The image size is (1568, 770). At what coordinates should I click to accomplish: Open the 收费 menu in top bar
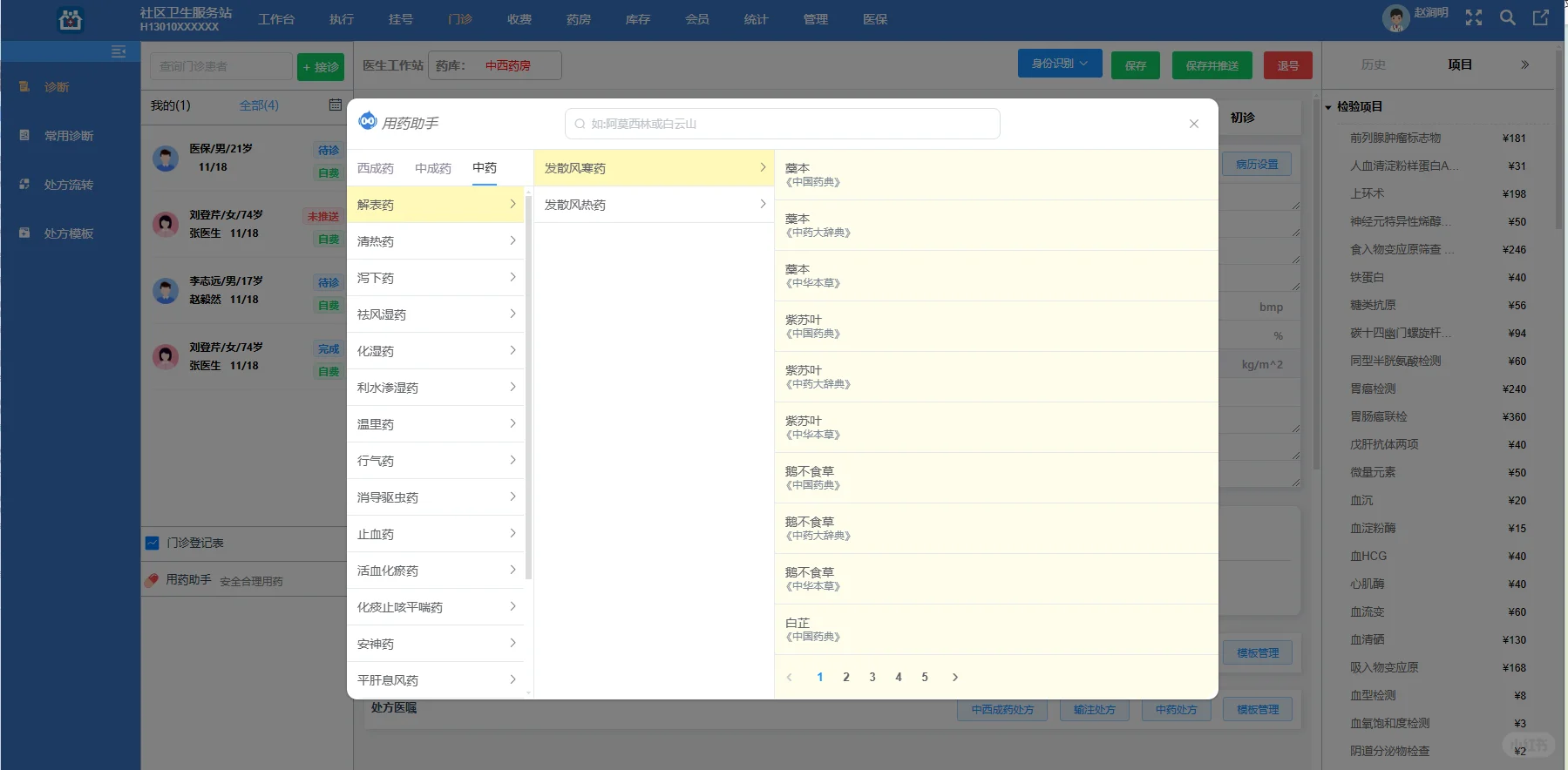(519, 19)
